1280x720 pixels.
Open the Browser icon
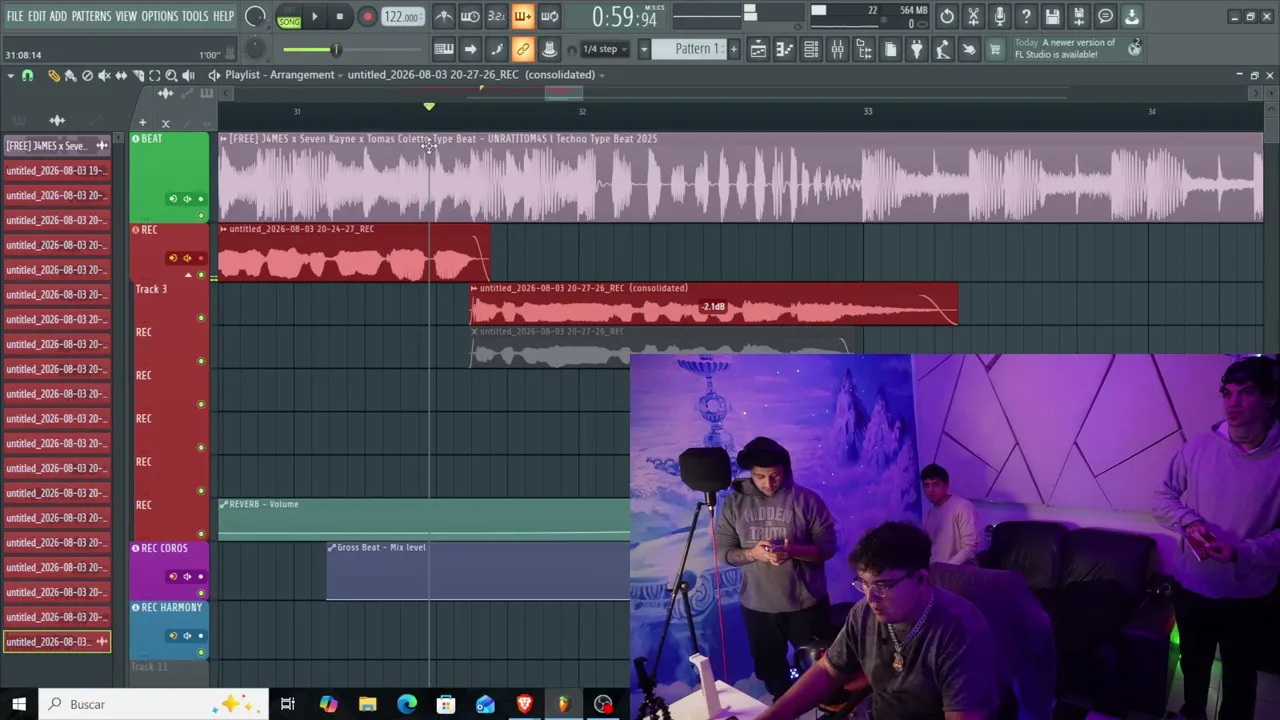[864, 49]
